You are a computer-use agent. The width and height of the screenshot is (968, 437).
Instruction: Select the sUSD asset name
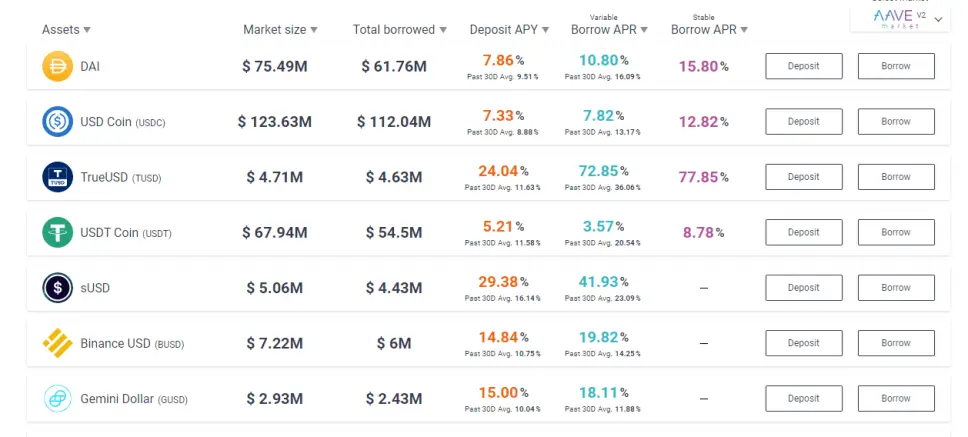[95, 288]
